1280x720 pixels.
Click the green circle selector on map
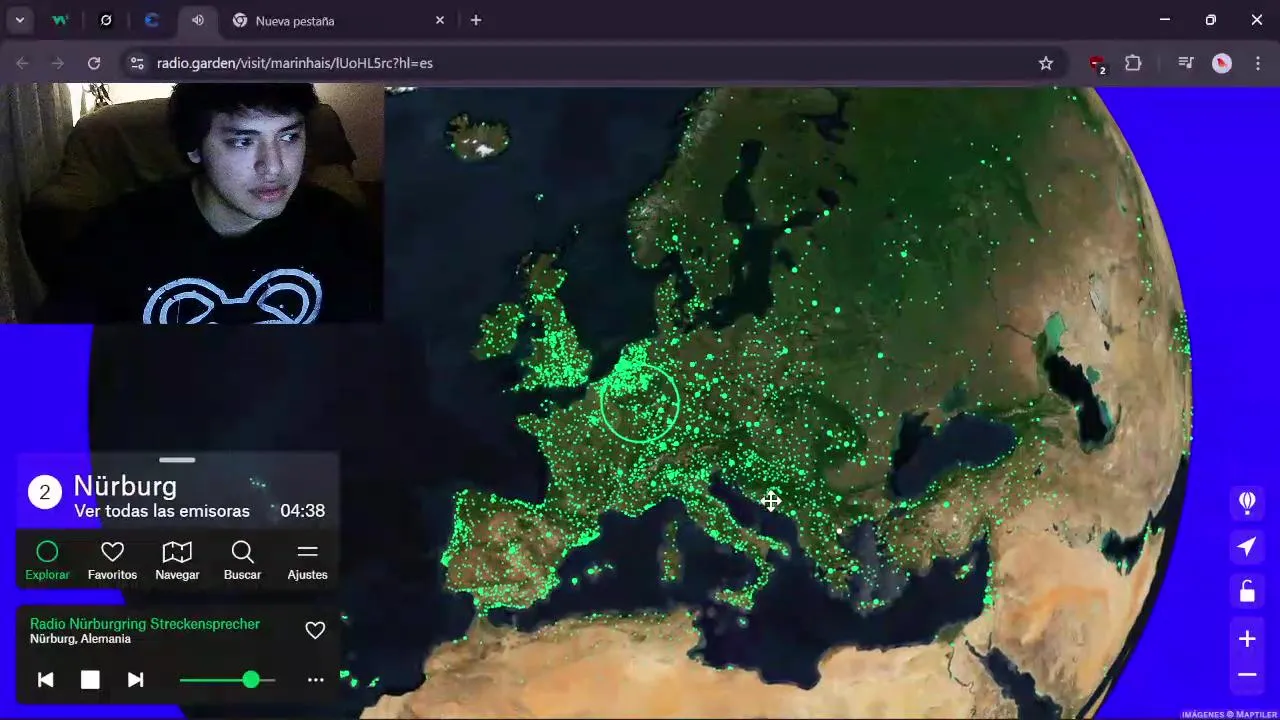640,403
